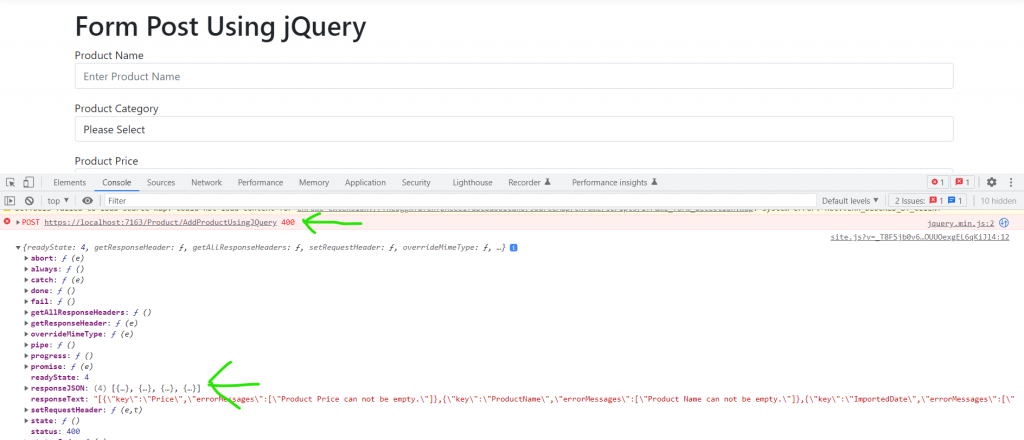Screen dimensions: 1024x440
Task: Open the DevTools three-dot menu
Action: 1011,183
